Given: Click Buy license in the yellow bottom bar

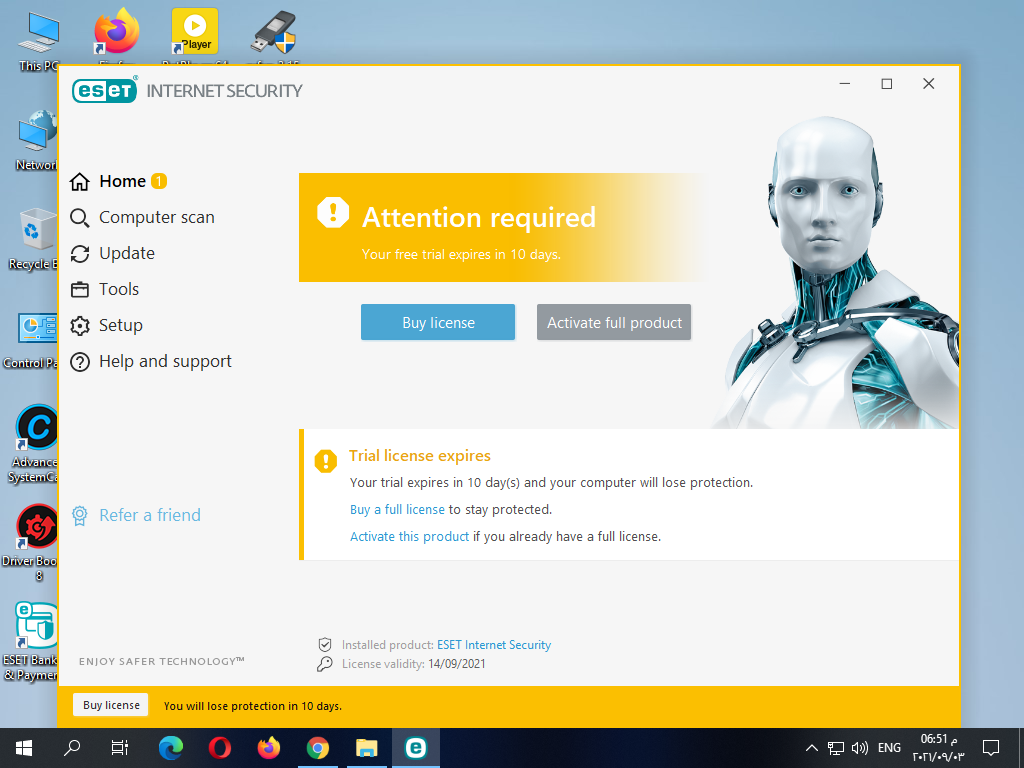Looking at the screenshot, I should [111, 705].
